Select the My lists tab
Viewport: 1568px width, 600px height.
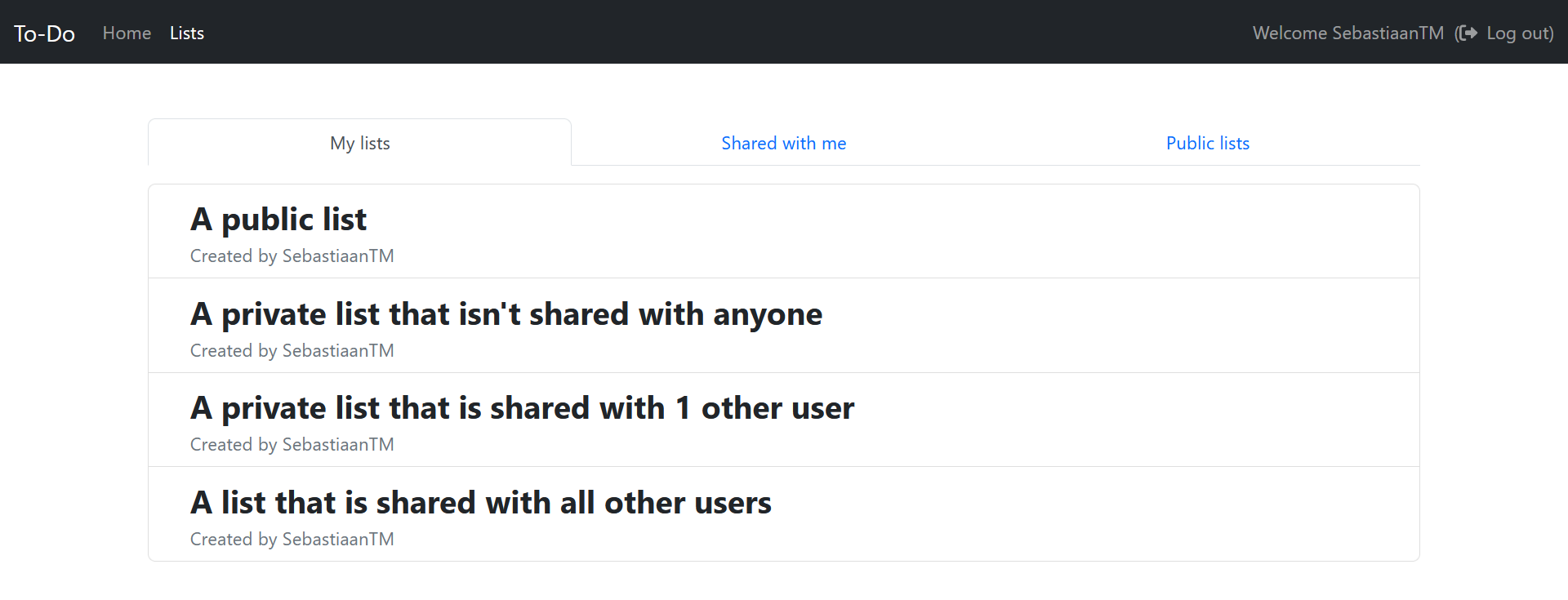[x=359, y=143]
